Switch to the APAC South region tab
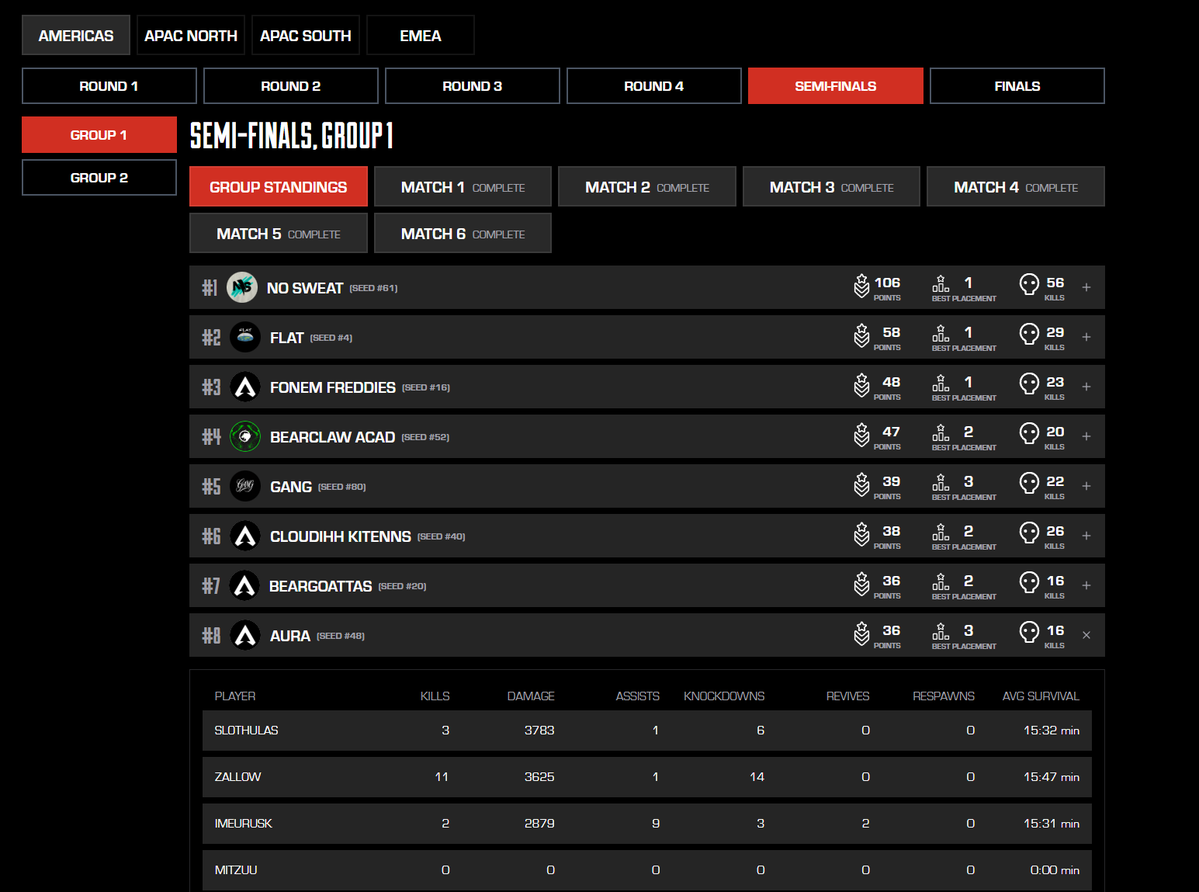Viewport: 1199px width, 892px height. coord(305,35)
